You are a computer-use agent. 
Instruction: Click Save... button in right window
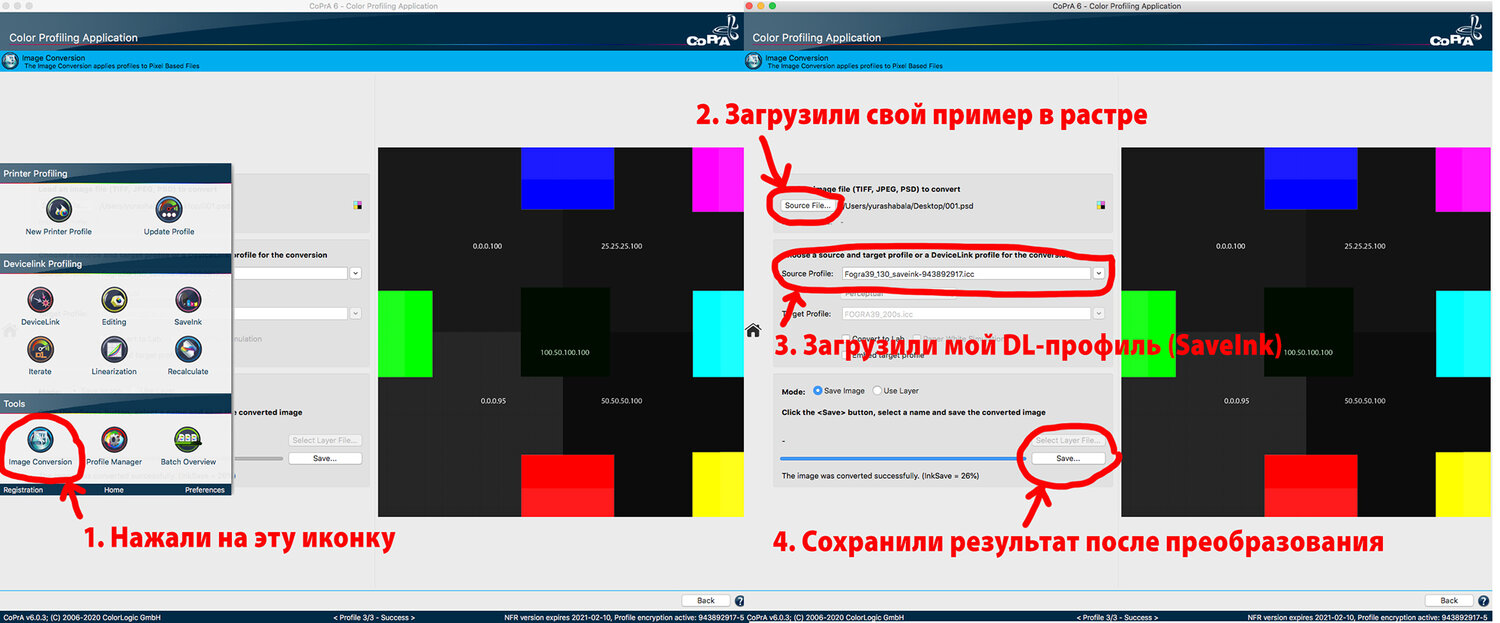1068,458
